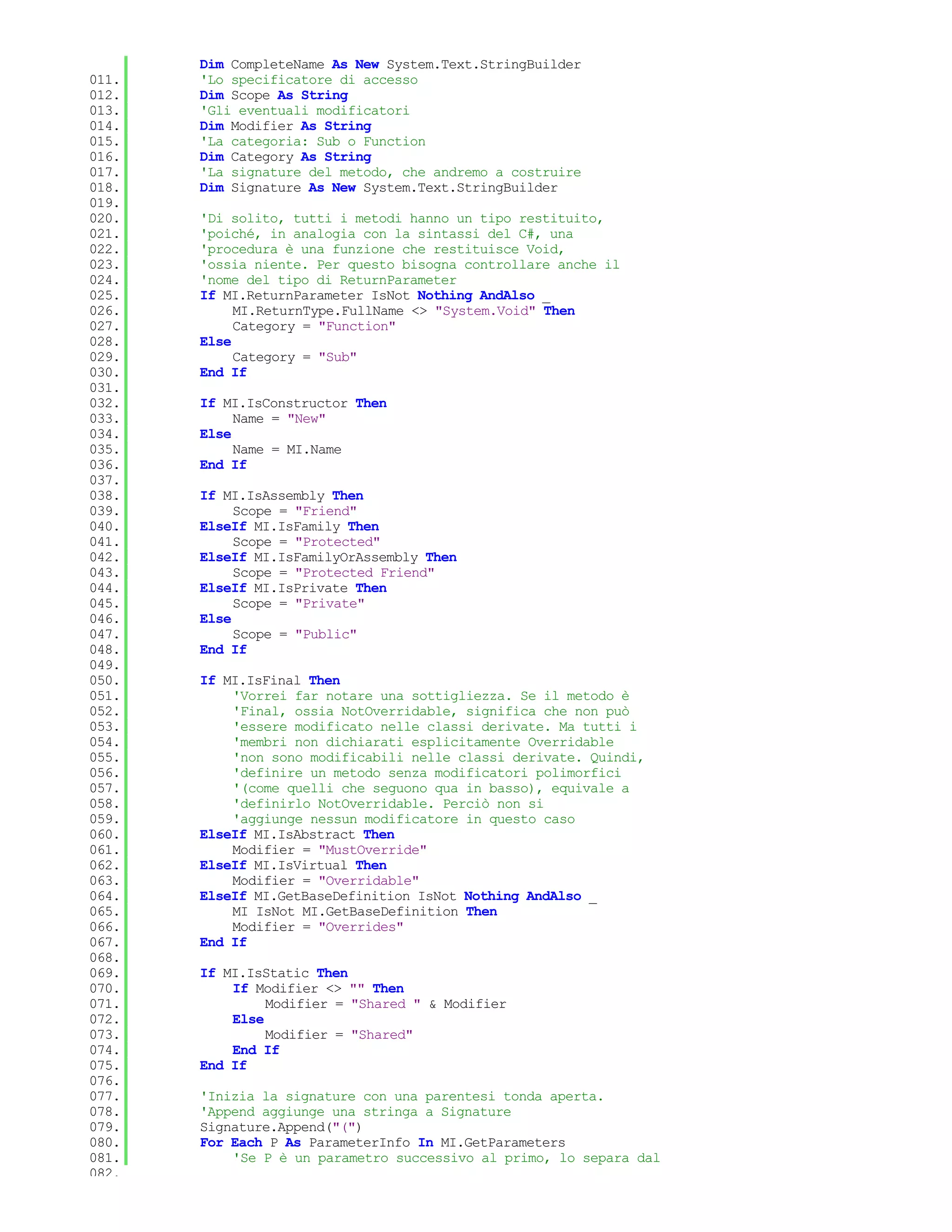Click 'ElseIf MI.IsFamily Then'
This screenshot has height=1232, width=952.
tap(289, 526)
